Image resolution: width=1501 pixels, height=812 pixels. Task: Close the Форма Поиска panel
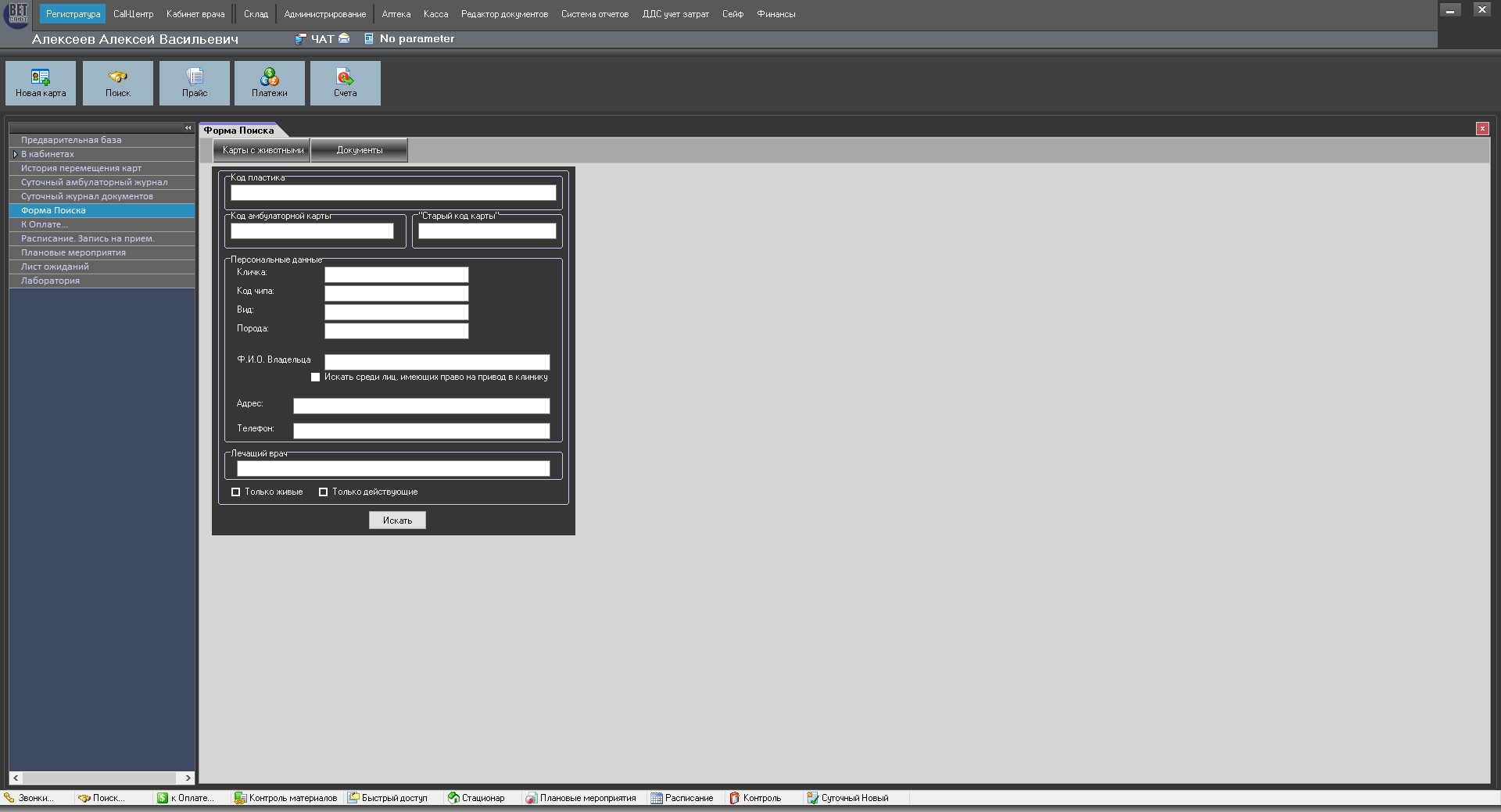[1481, 129]
